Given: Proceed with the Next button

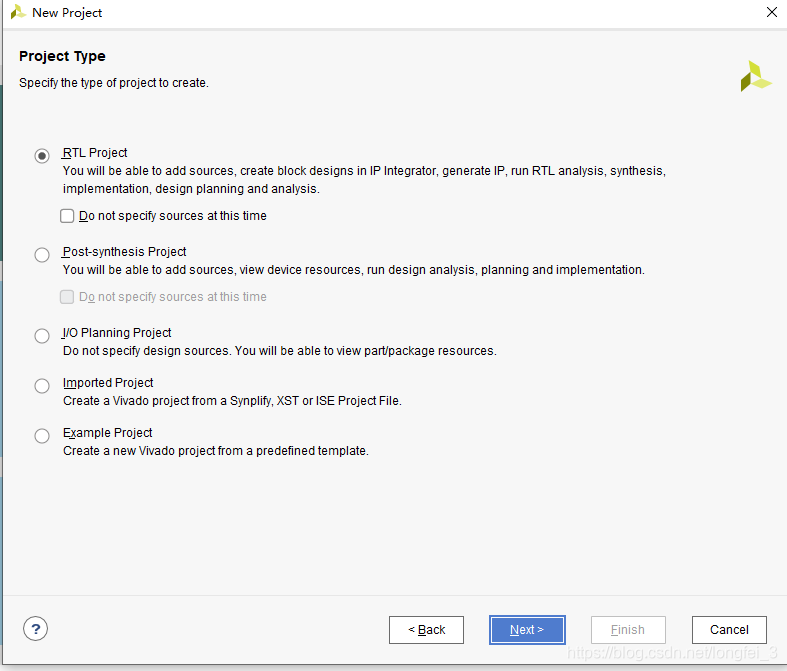Looking at the screenshot, I should click(527, 630).
